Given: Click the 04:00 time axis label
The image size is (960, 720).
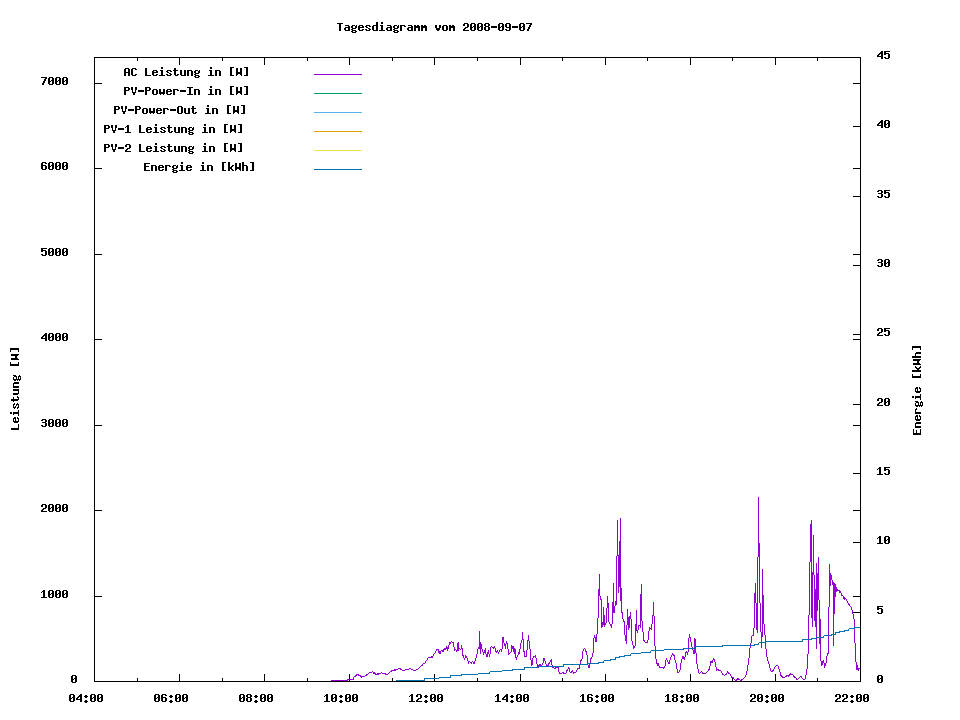Looking at the screenshot, I should point(86,698).
